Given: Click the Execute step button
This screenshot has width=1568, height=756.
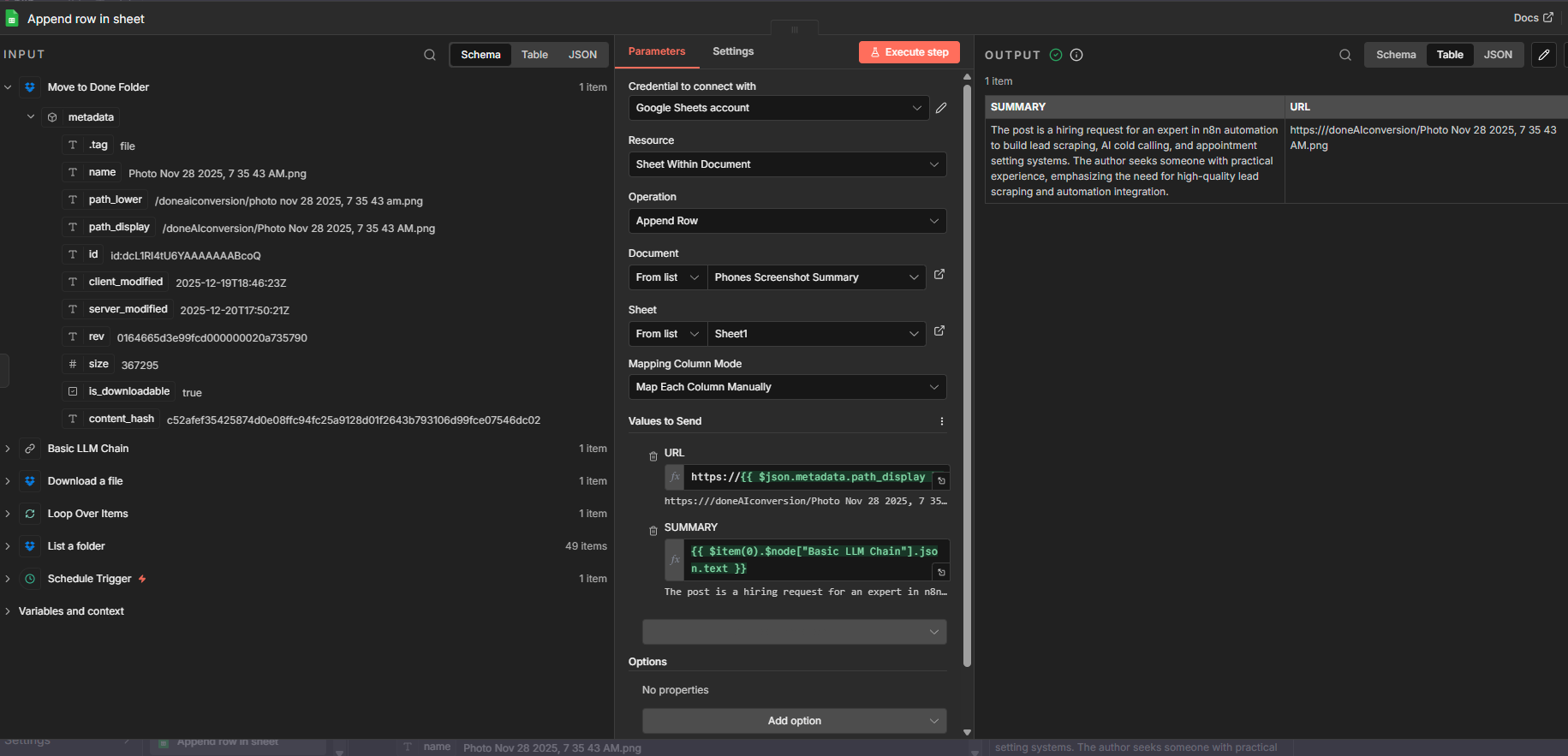Looking at the screenshot, I should click(909, 52).
